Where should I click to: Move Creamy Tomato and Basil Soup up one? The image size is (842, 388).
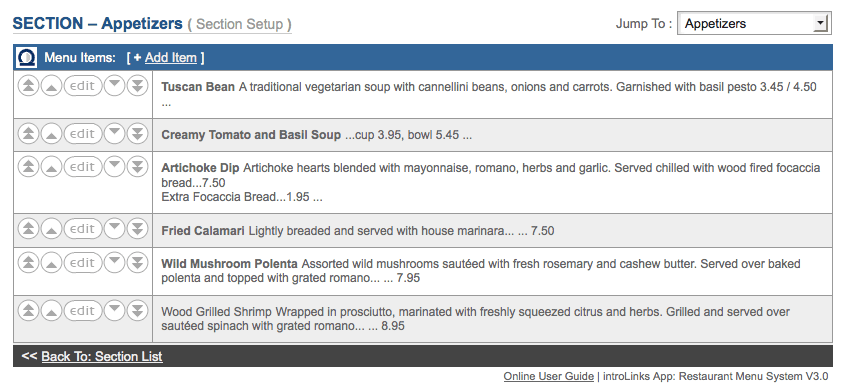pos(51,134)
